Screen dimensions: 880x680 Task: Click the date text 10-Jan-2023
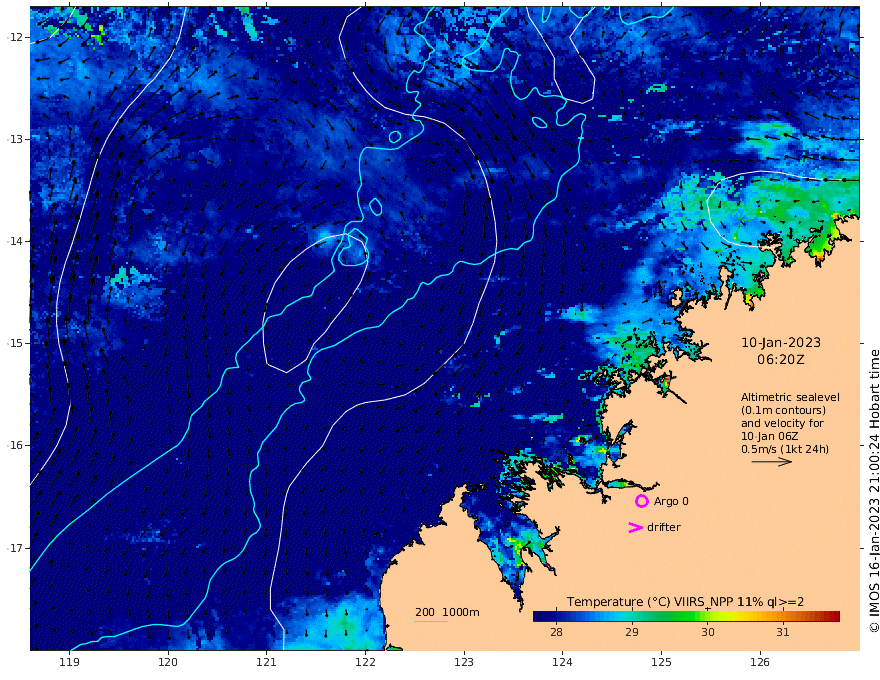[781, 343]
